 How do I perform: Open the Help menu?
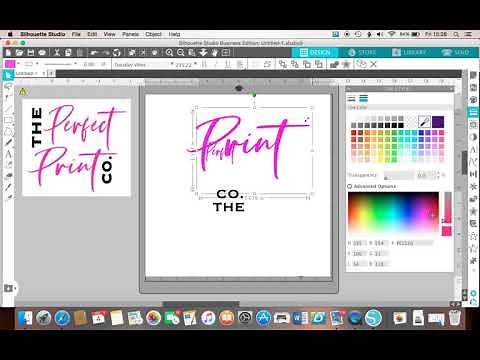(174, 34)
